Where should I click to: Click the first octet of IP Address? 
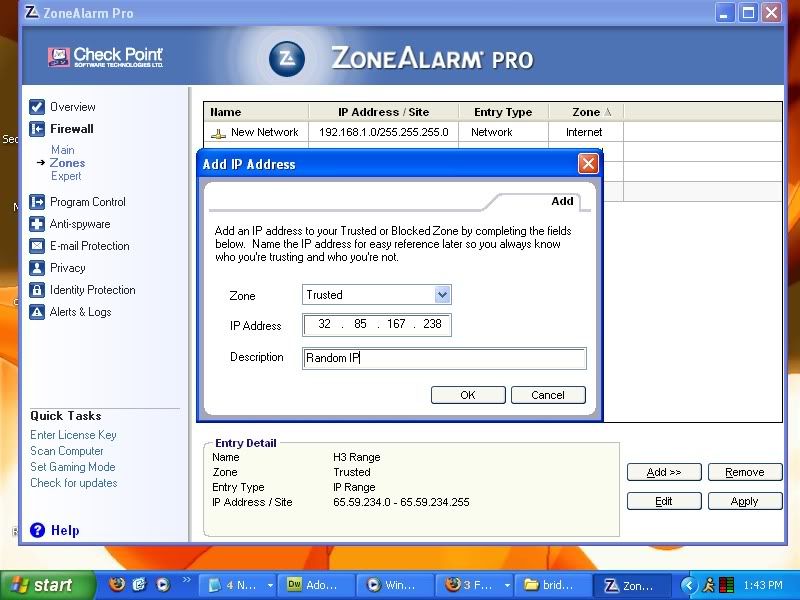(324, 324)
